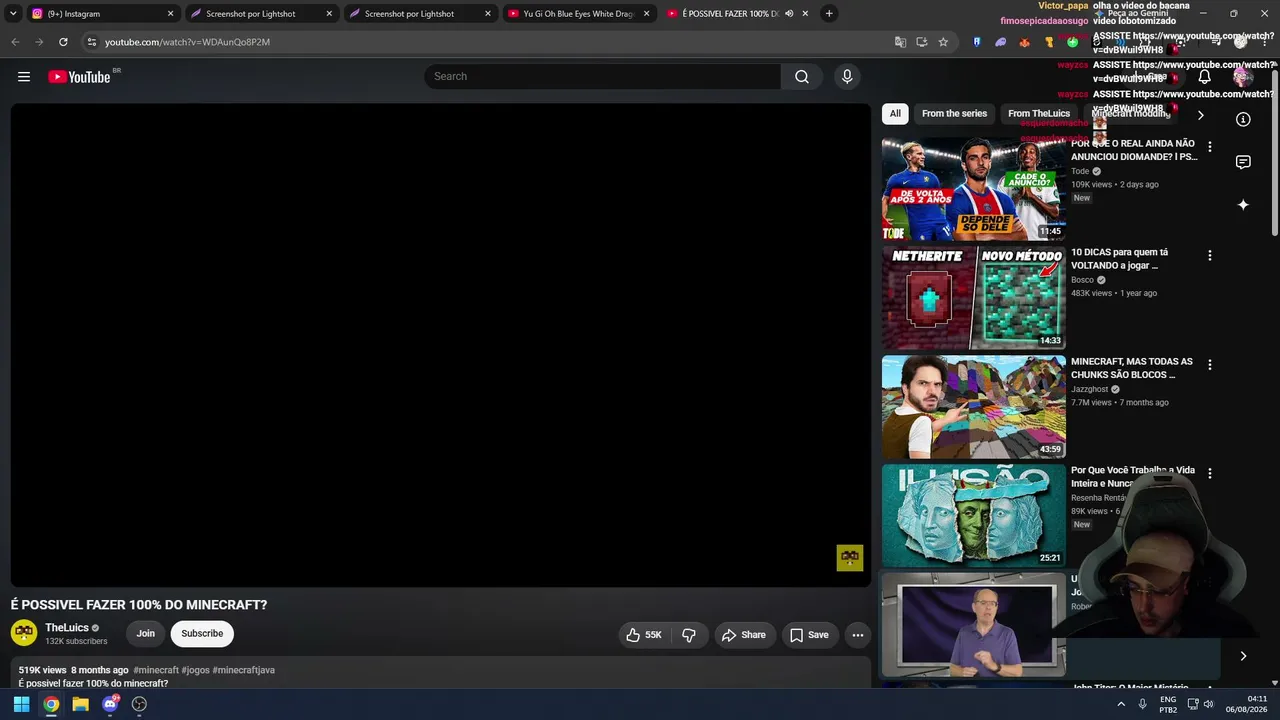Viewport: 1280px width, 720px height.
Task: Select the All filter chip
Action: coord(895,114)
